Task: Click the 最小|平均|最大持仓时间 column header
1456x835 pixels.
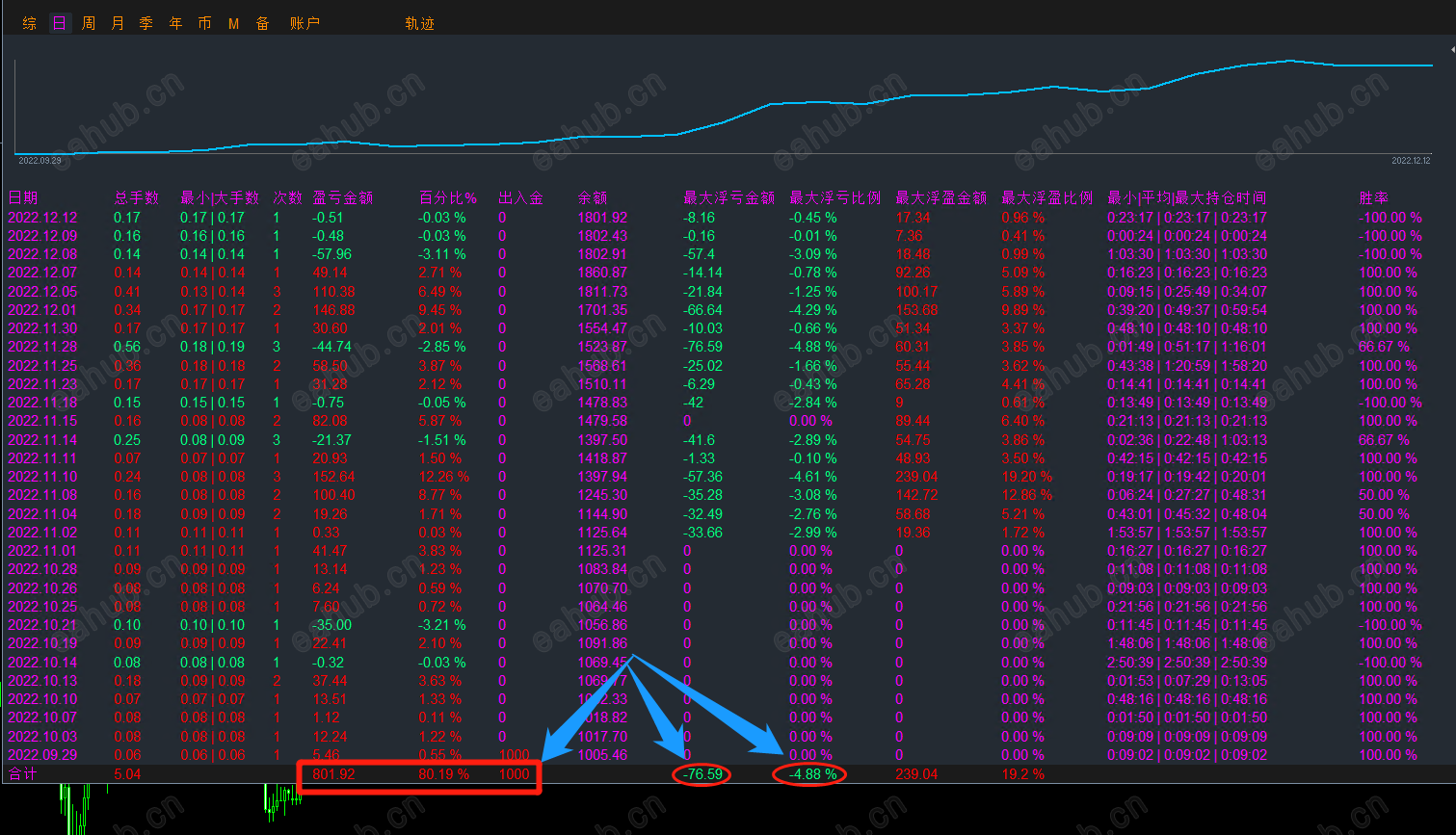Action: tap(1187, 197)
